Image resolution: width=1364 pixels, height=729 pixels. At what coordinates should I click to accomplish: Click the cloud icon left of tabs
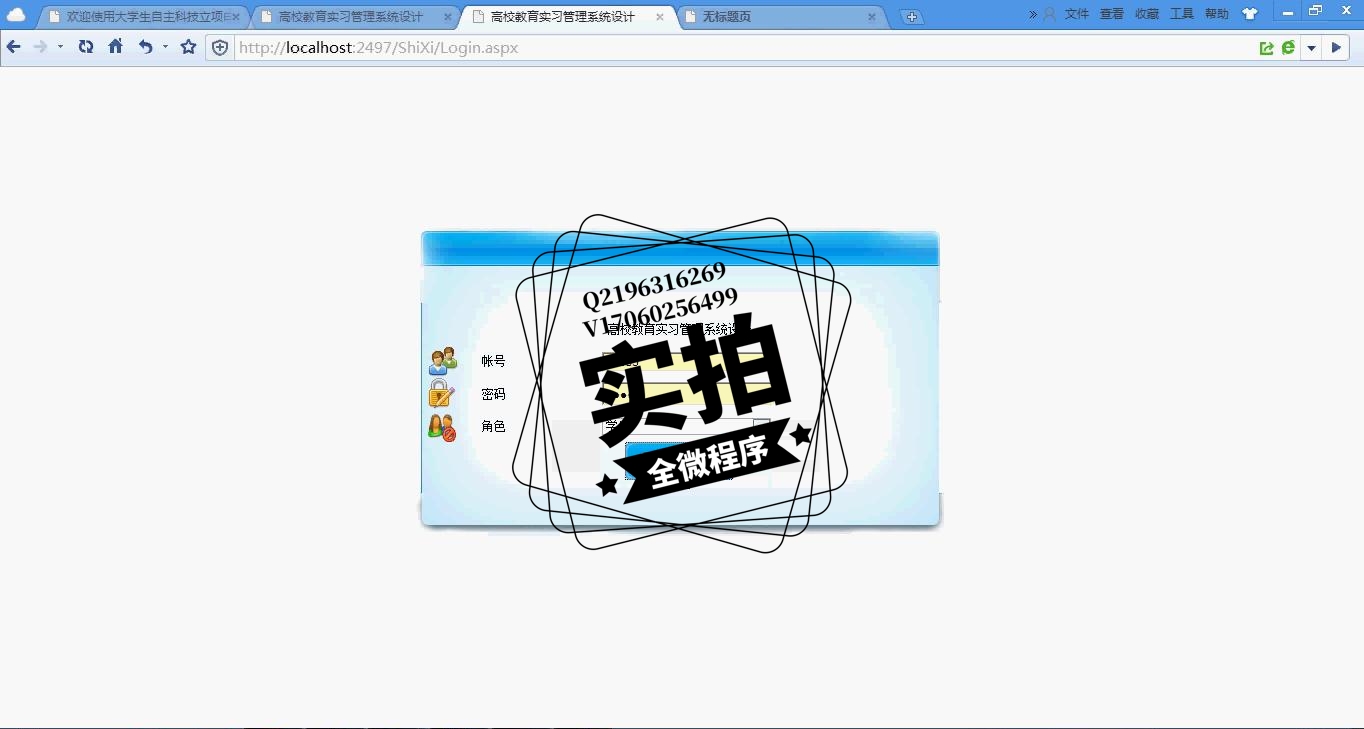(16, 15)
